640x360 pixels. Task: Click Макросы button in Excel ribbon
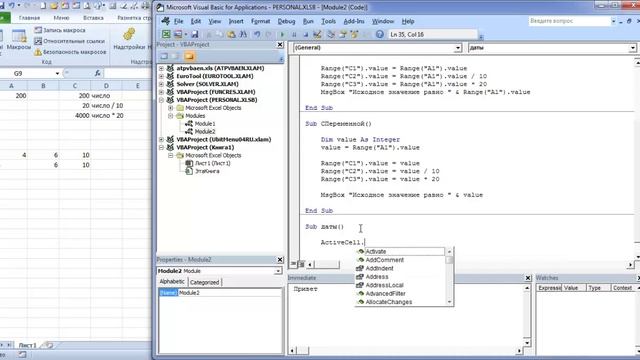[18, 40]
